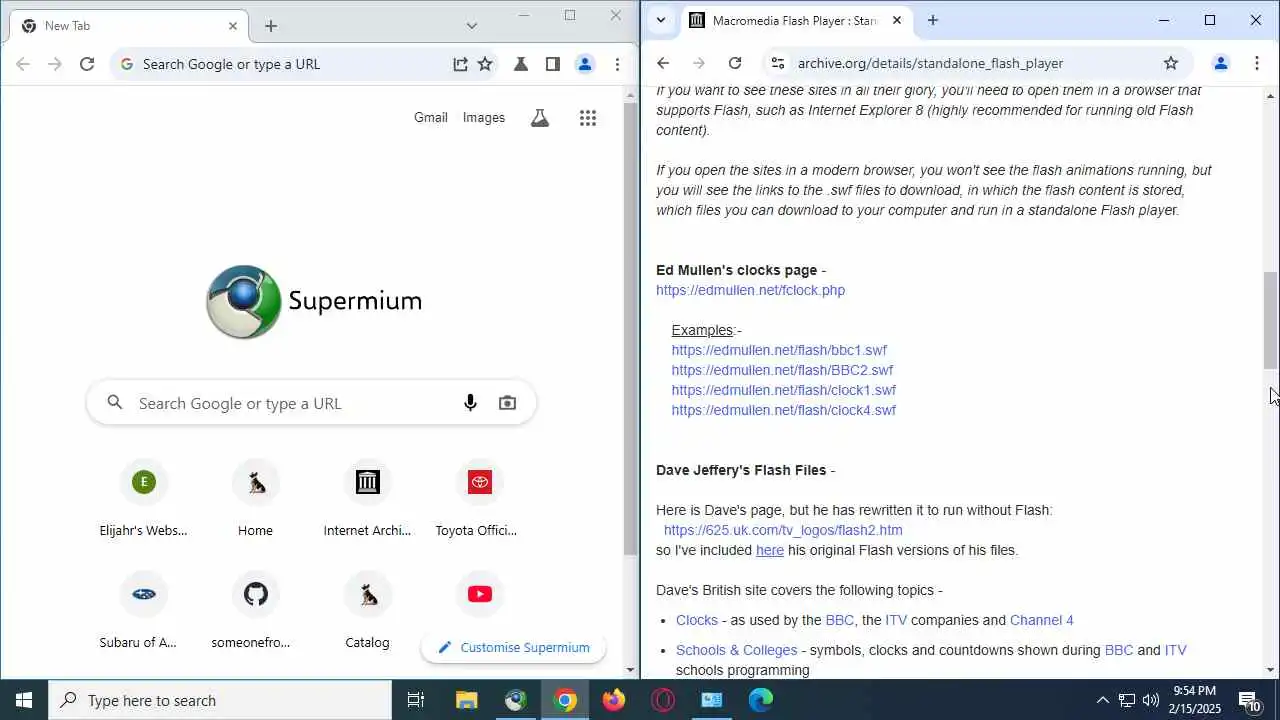Screen dimensions: 1280x720
Task: Close the New Tab tab
Action: point(233,26)
